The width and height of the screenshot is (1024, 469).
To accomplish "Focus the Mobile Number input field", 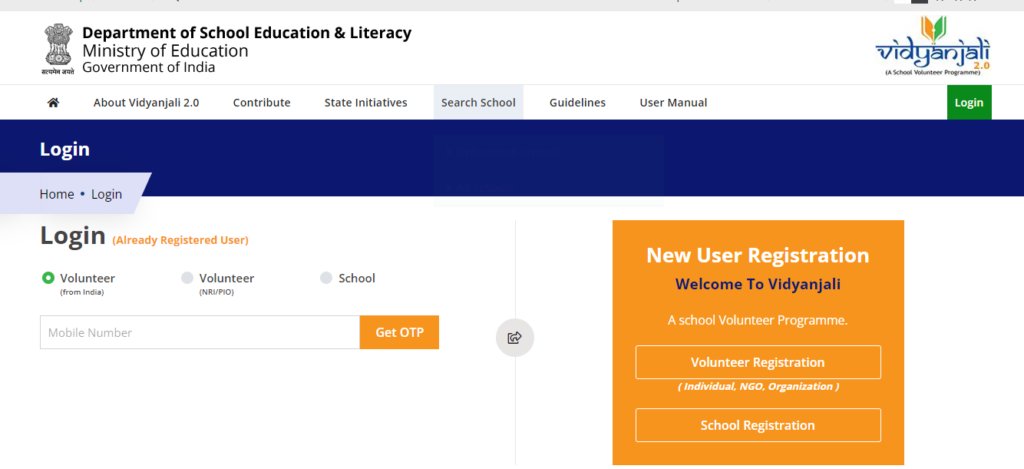I will tap(200, 332).
